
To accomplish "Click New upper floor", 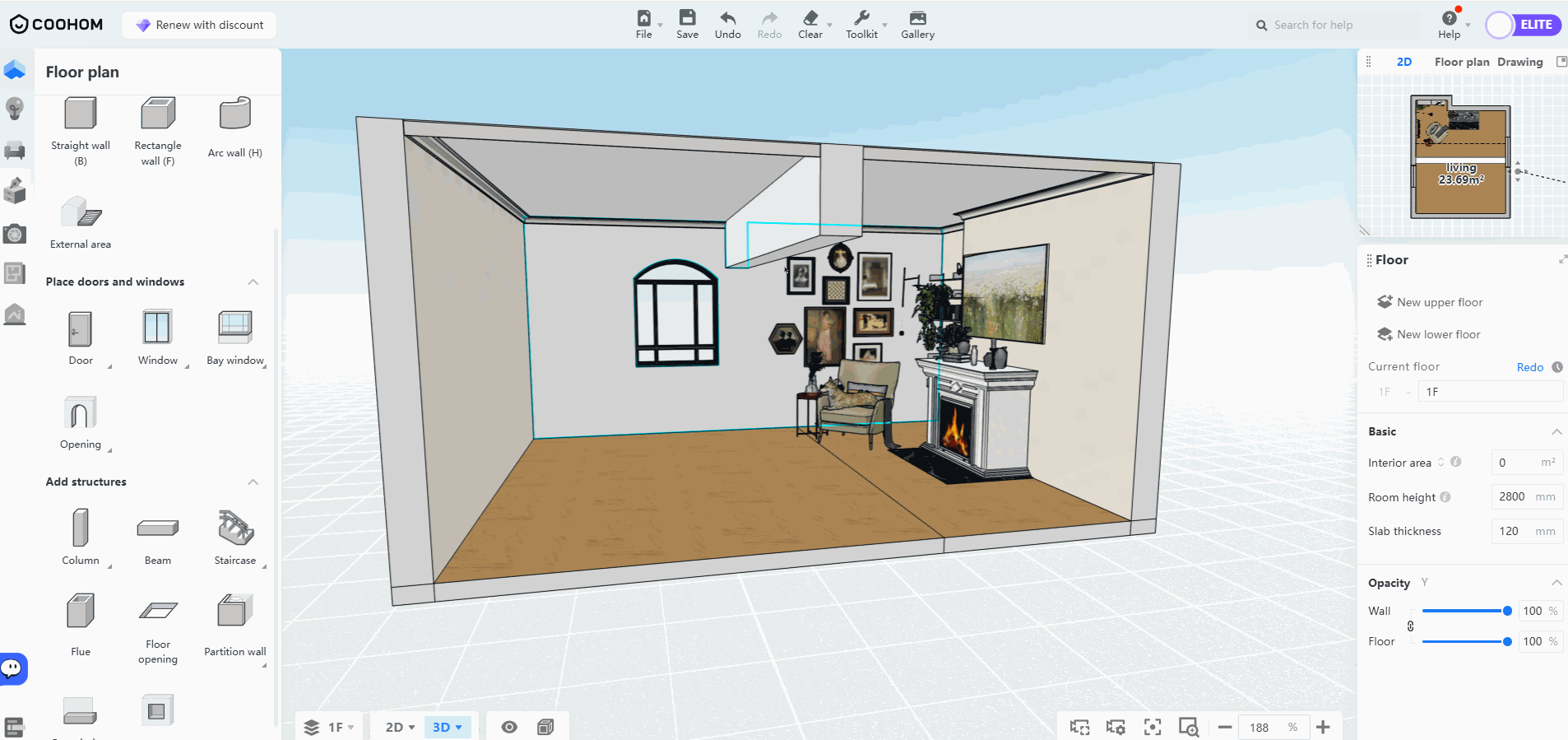I will click(x=1438, y=302).
